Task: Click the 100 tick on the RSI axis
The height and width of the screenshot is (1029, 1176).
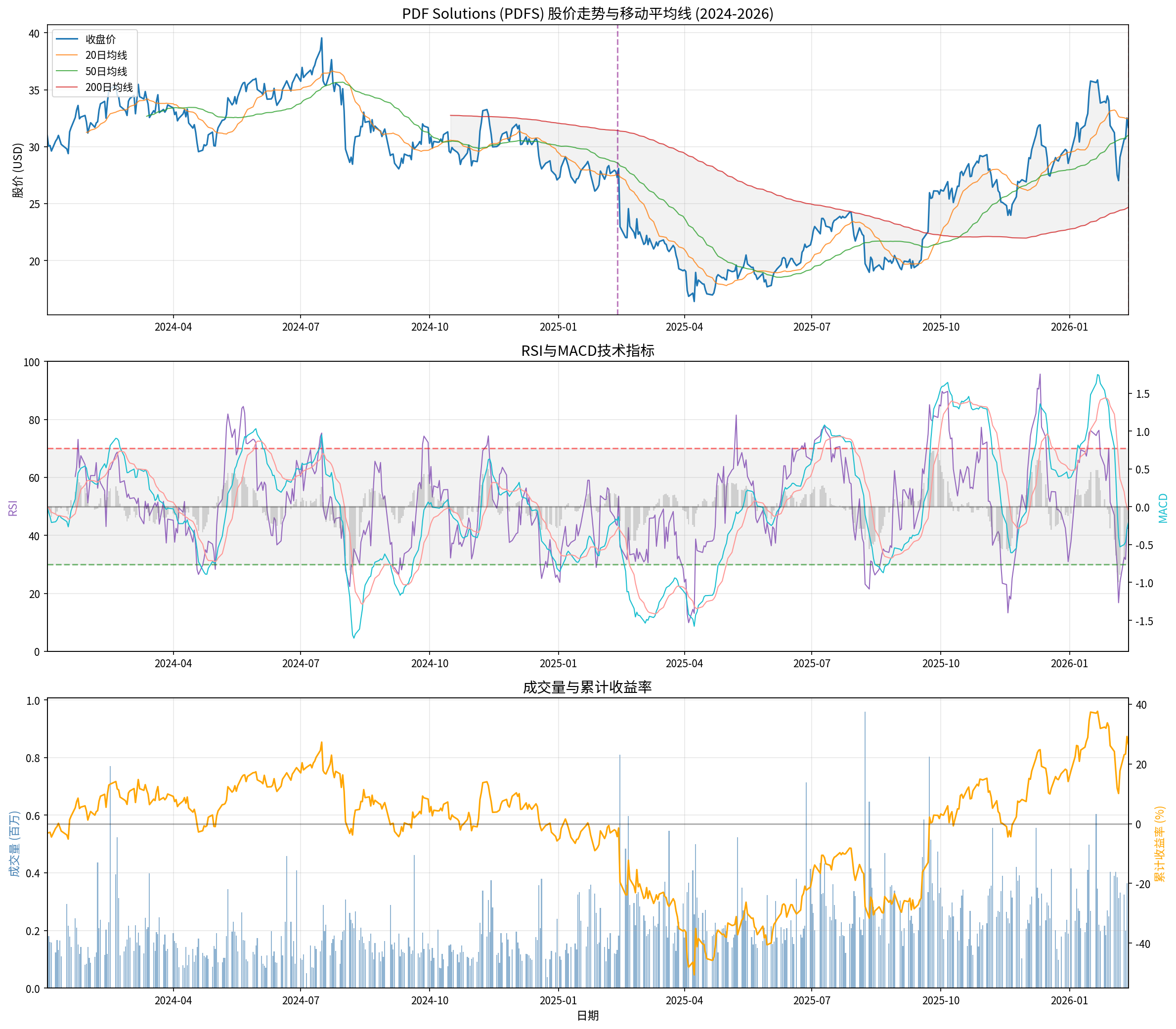Action: [x=32, y=362]
